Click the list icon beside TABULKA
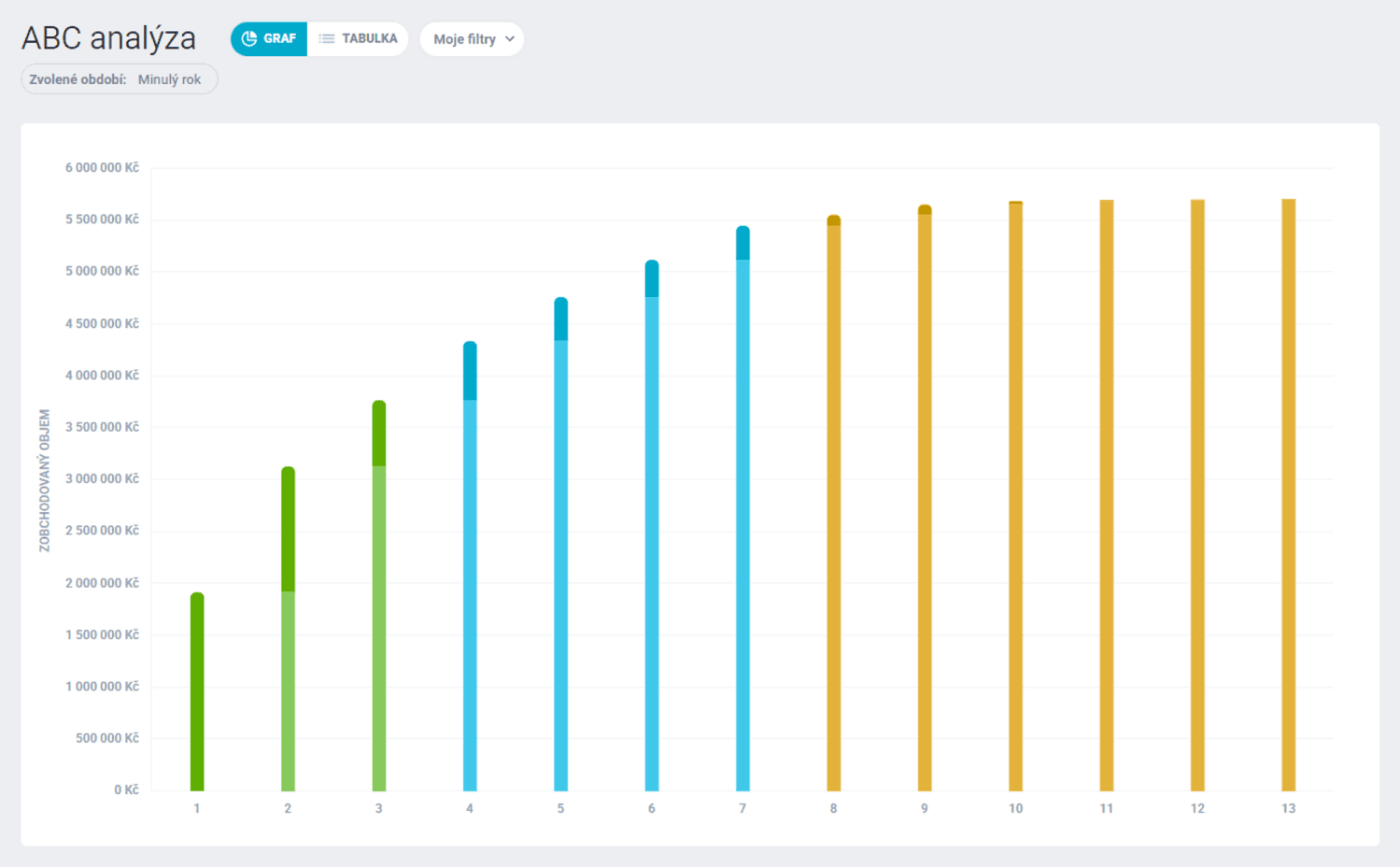 [326, 39]
